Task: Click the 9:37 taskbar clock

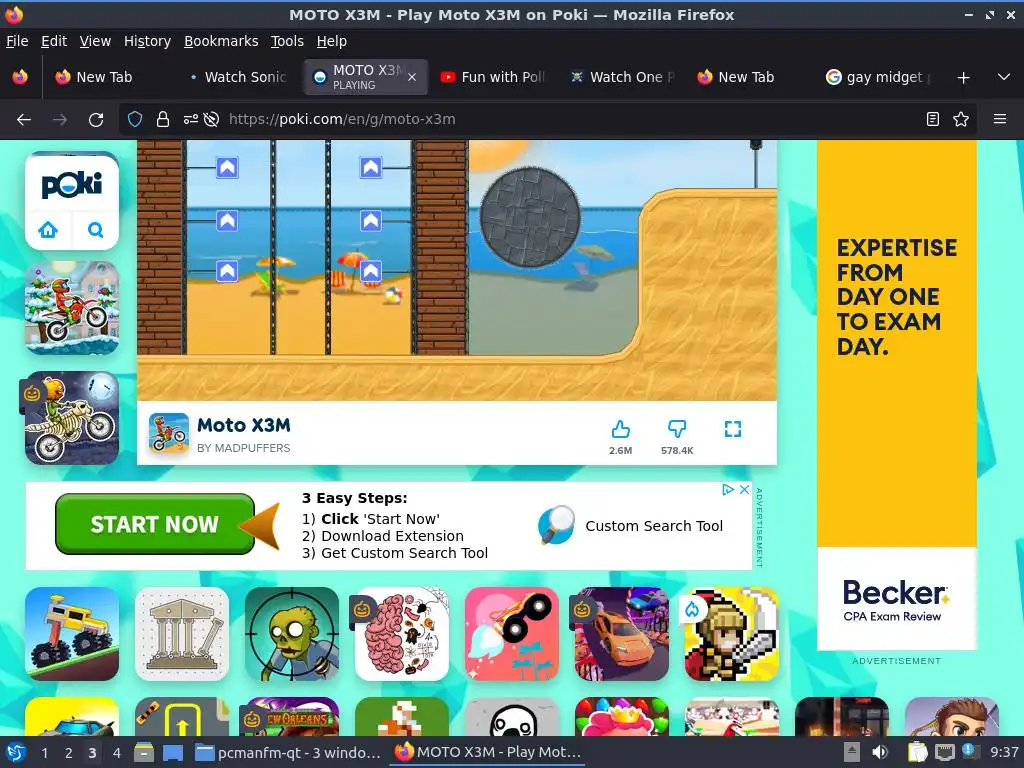Action: coord(1004,752)
